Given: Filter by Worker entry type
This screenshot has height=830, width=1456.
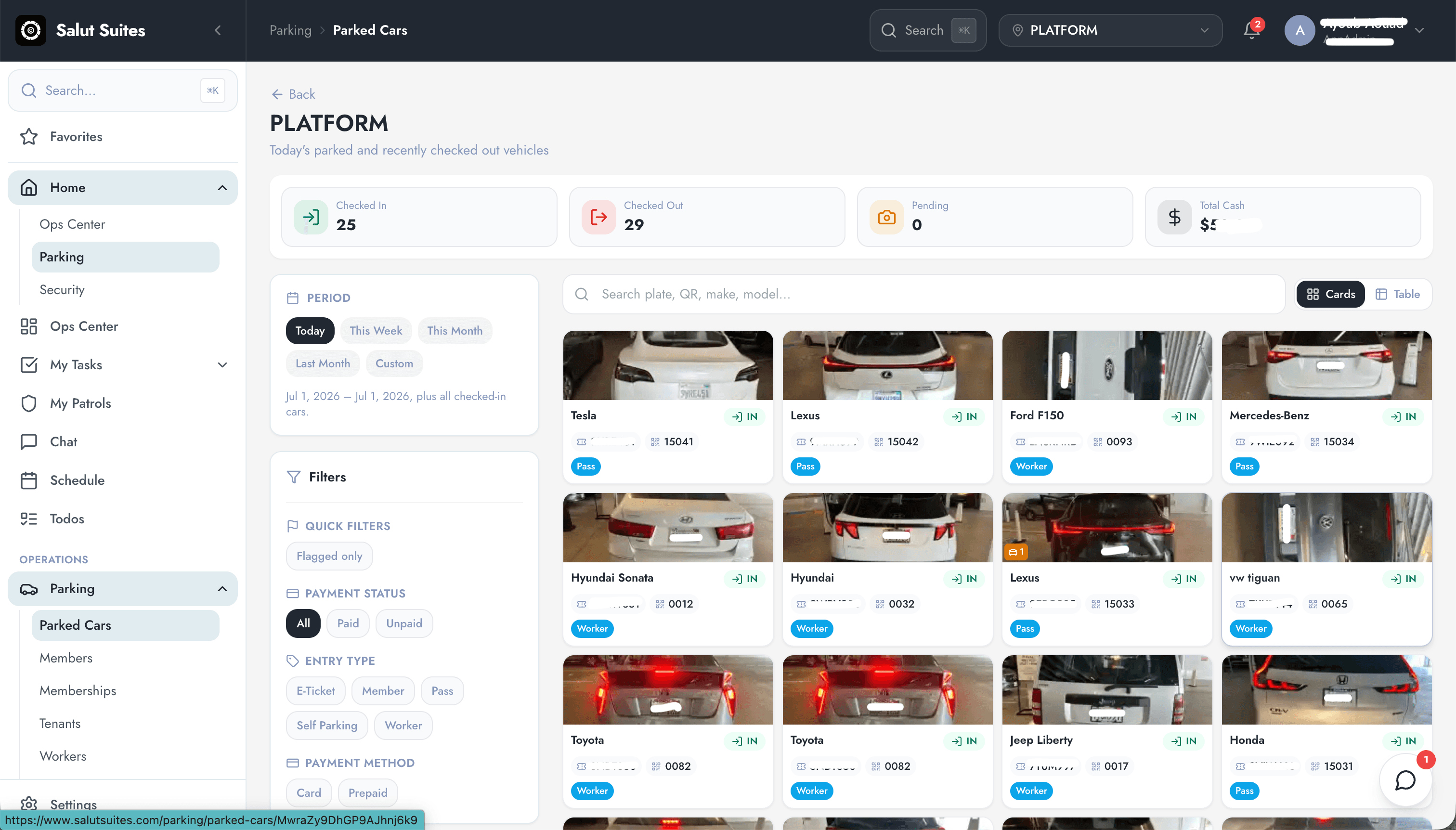Looking at the screenshot, I should [403, 726].
